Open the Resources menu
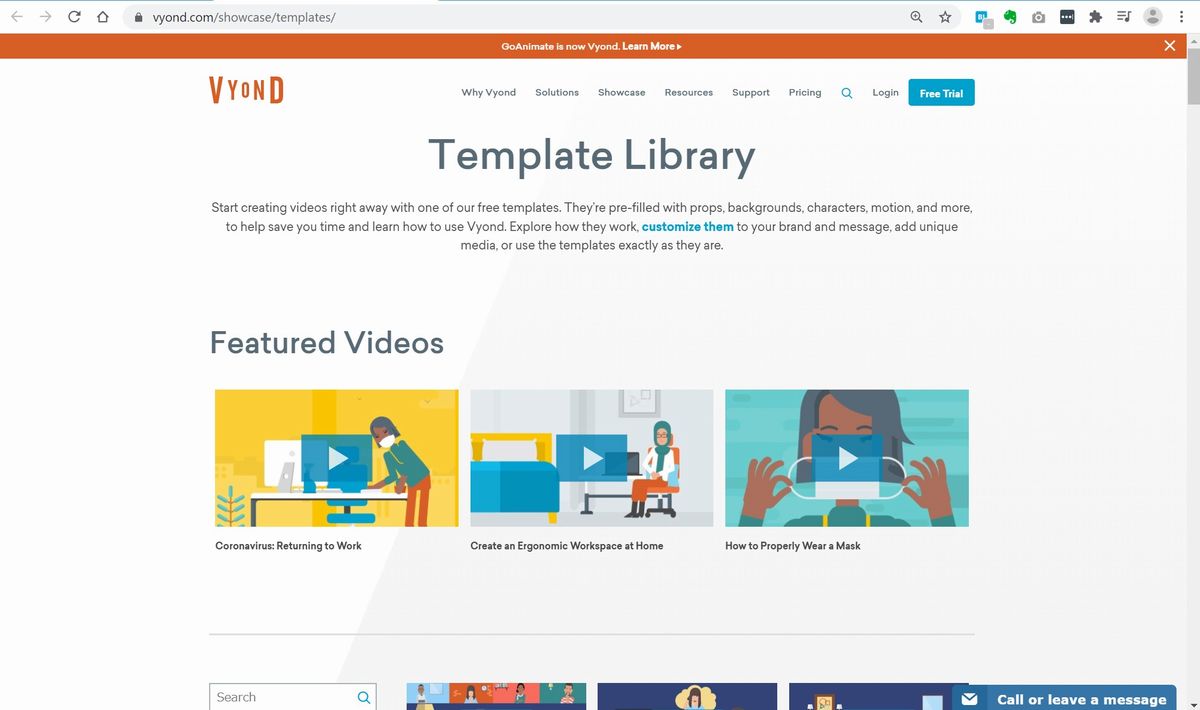The image size is (1200, 710). pos(689,92)
